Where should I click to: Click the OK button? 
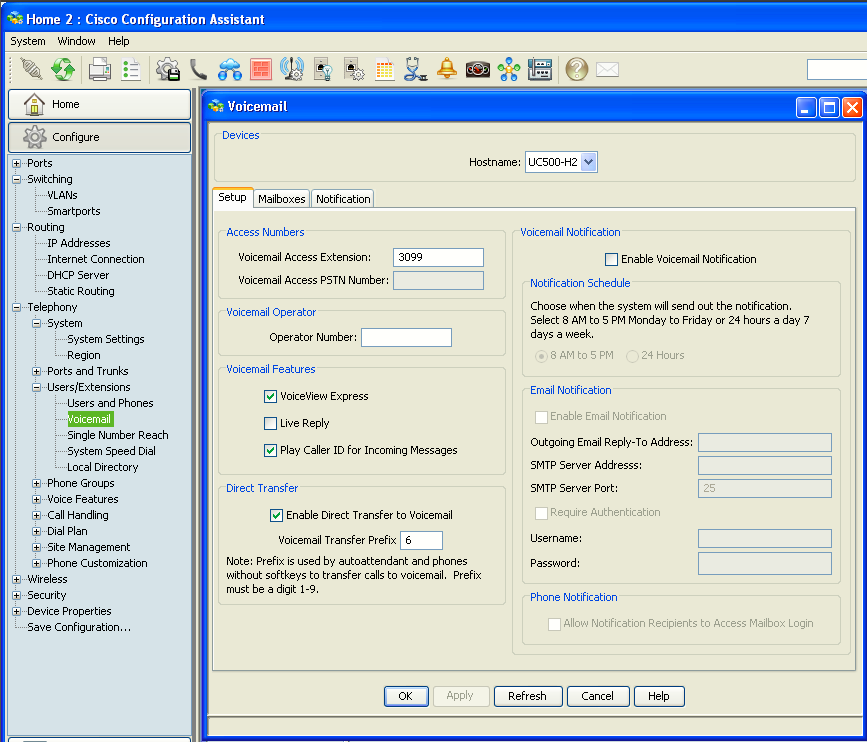406,696
